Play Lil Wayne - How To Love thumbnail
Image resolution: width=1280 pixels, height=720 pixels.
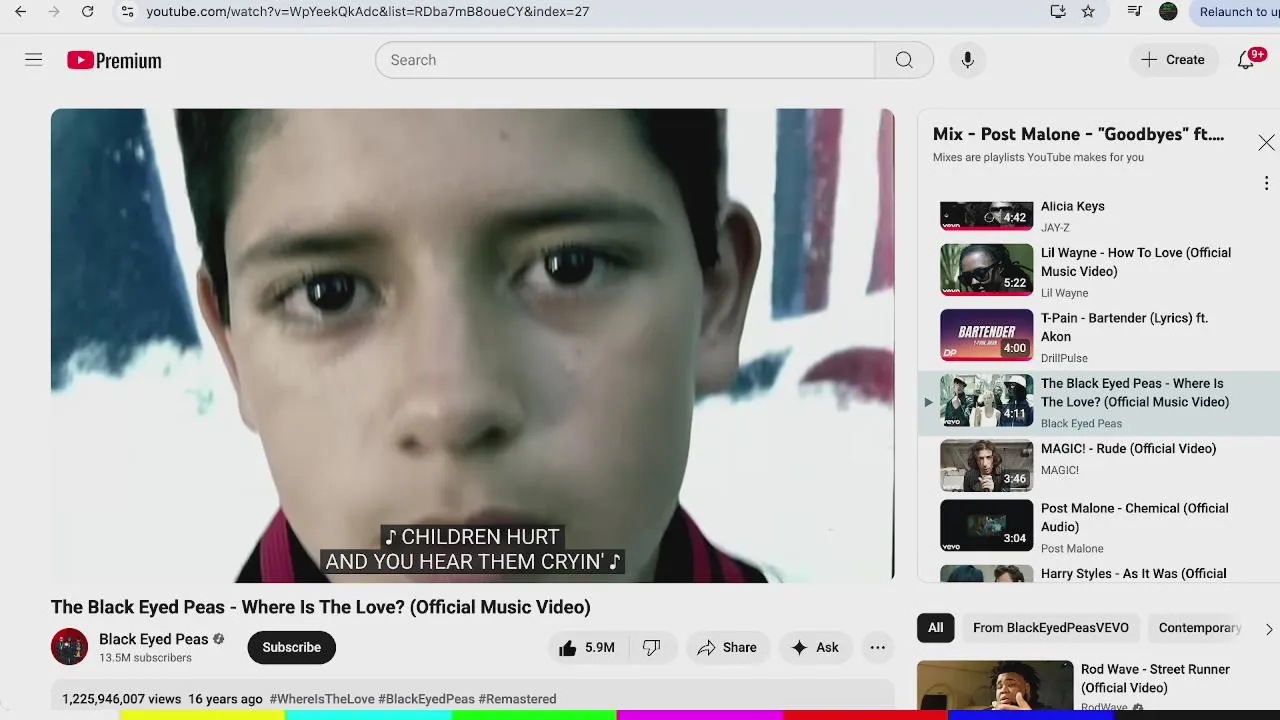[986, 270]
